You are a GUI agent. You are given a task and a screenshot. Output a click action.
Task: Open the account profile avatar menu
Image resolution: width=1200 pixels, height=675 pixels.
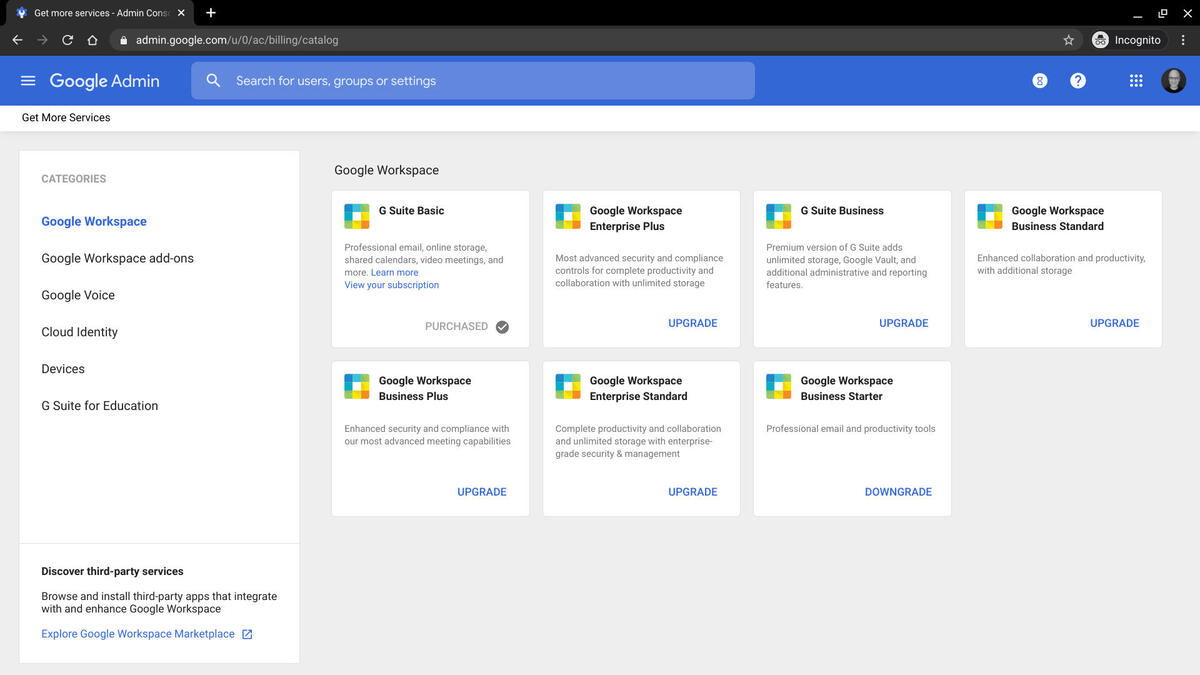[1173, 80]
